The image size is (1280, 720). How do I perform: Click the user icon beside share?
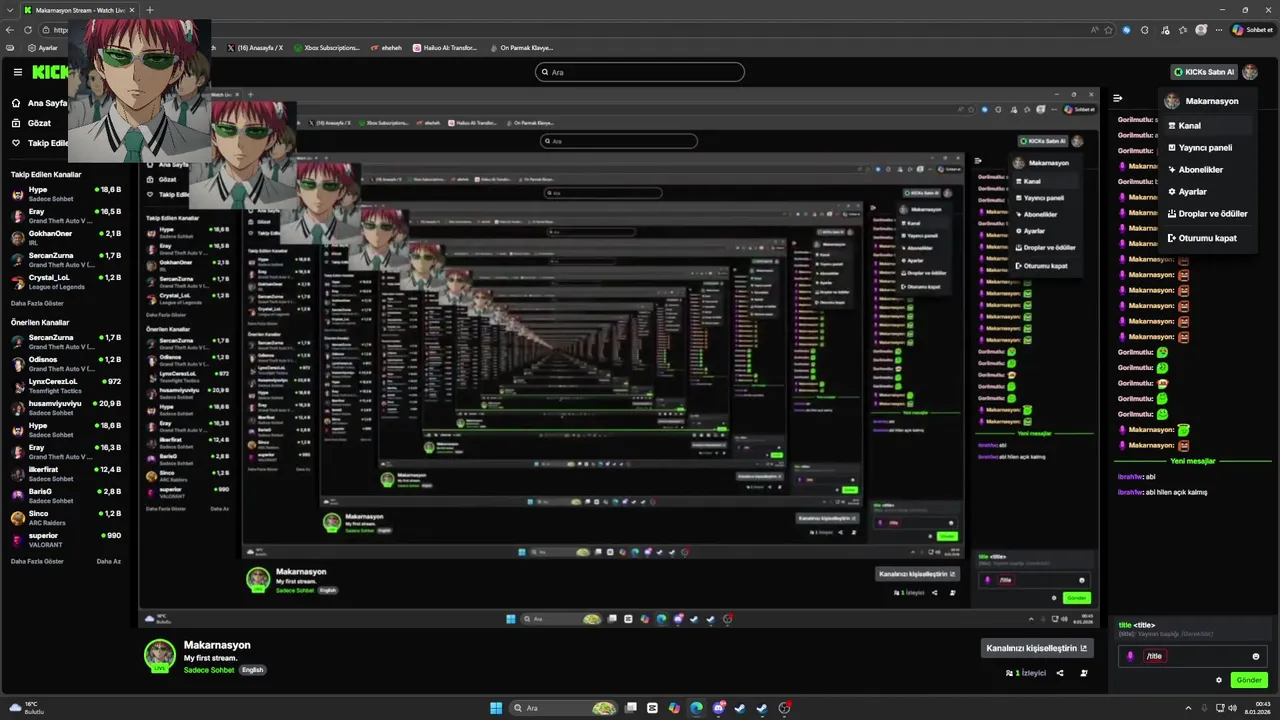tap(1084, 673)
